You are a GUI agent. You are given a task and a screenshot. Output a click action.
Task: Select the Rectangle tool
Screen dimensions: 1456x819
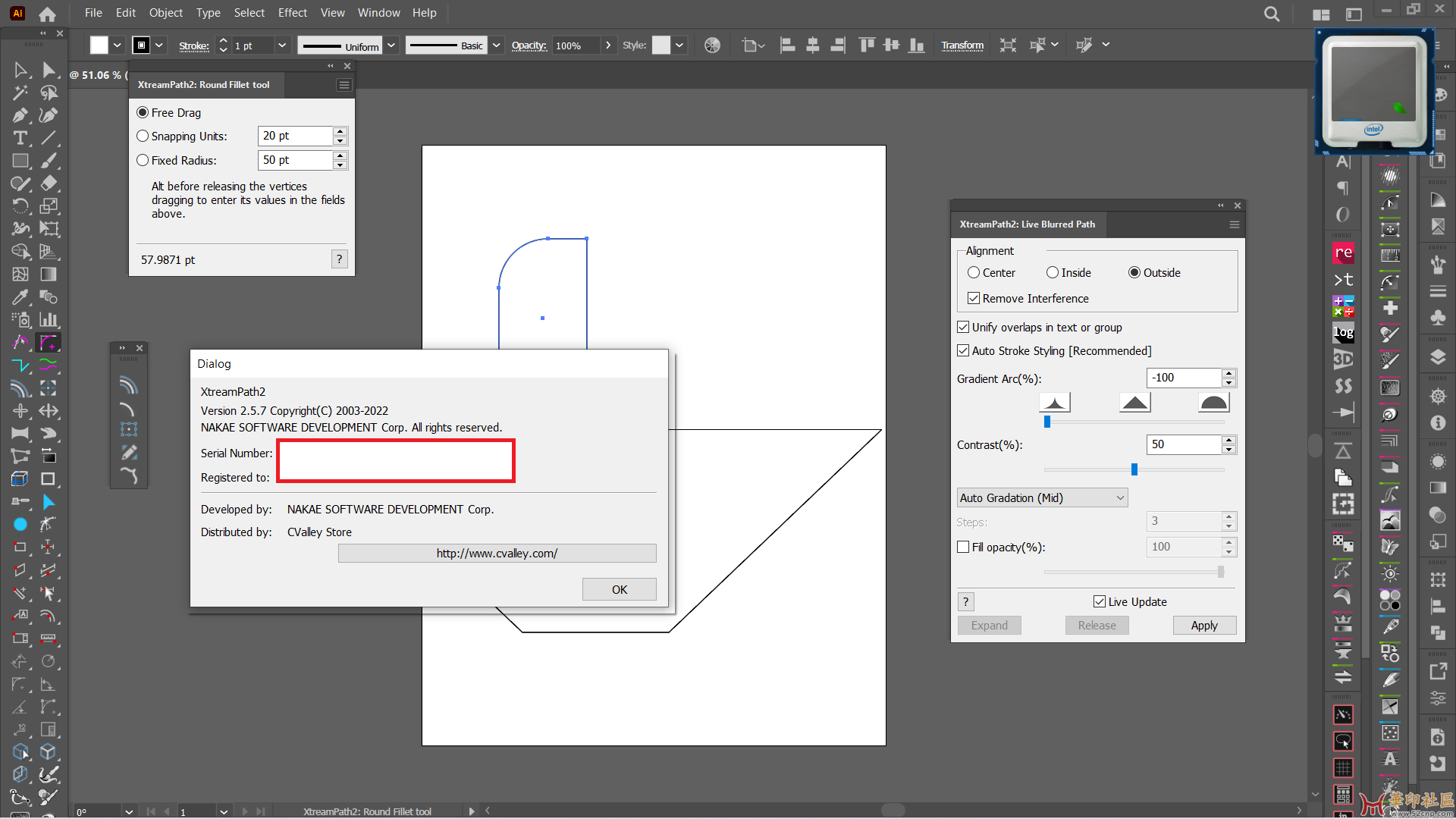pyautogui.click(x=20, y=161)
